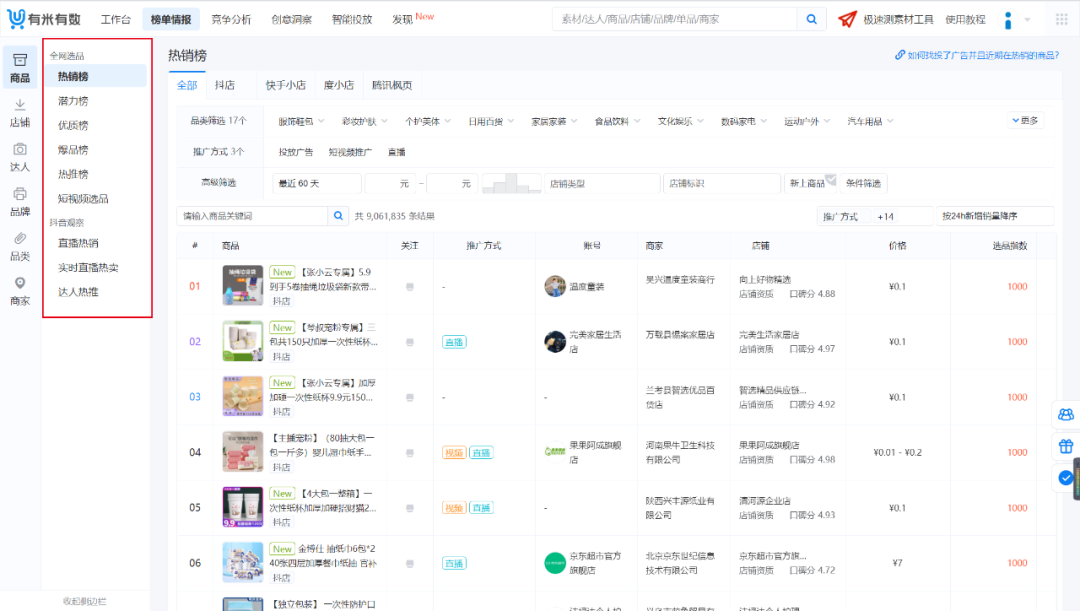Select the 达人 sidebar icon

[19, 155]
